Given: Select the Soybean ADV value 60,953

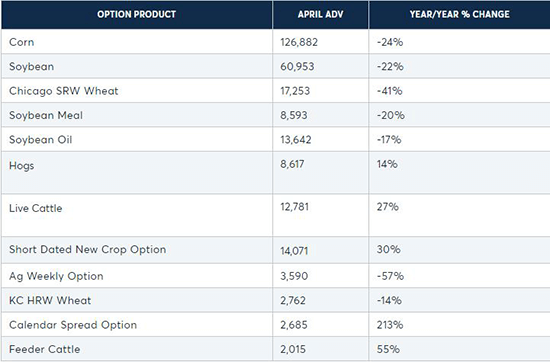Looking at the screenshot, I should click(297, 67).
